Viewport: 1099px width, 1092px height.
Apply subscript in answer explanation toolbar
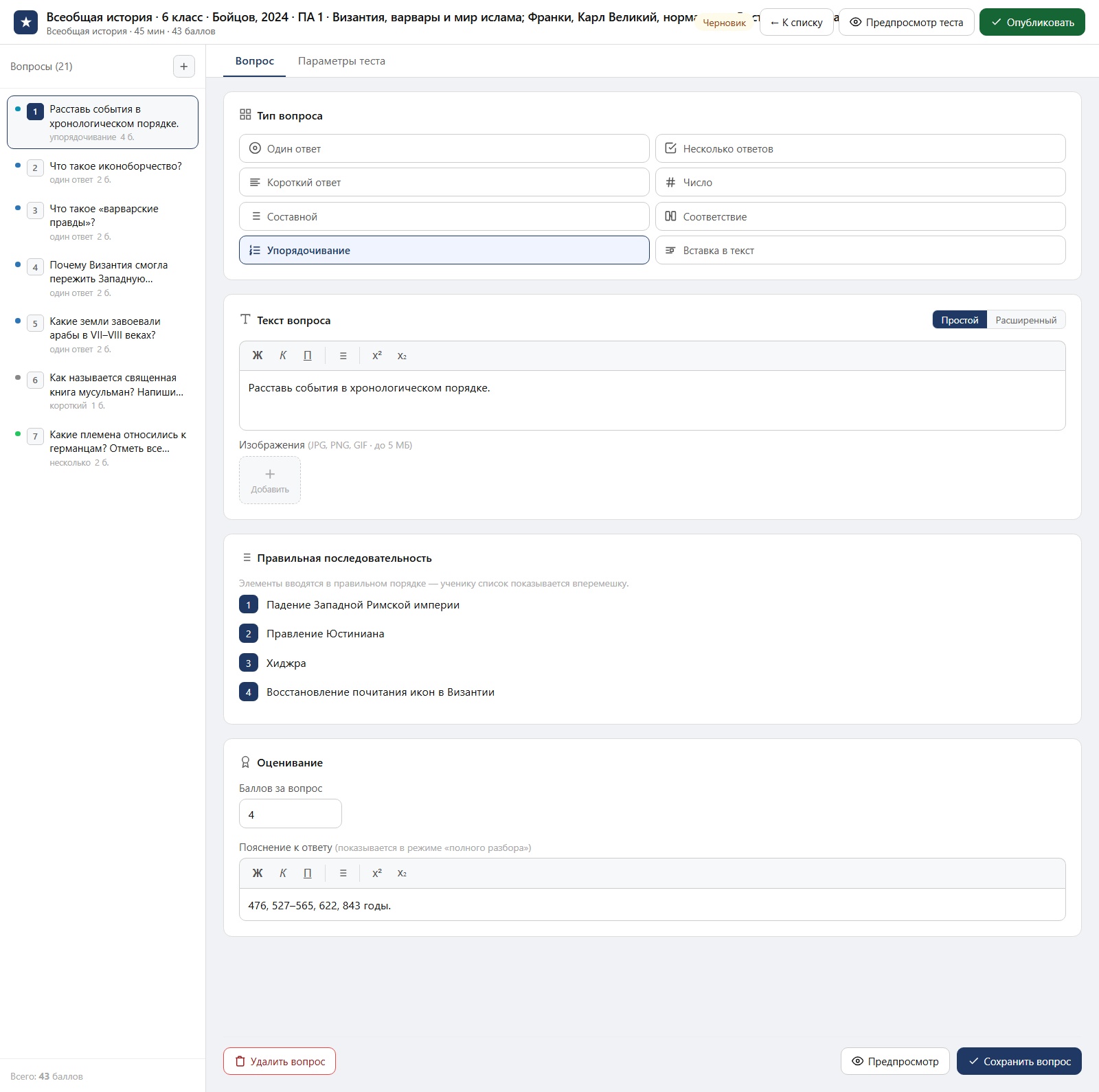(402, 873)
